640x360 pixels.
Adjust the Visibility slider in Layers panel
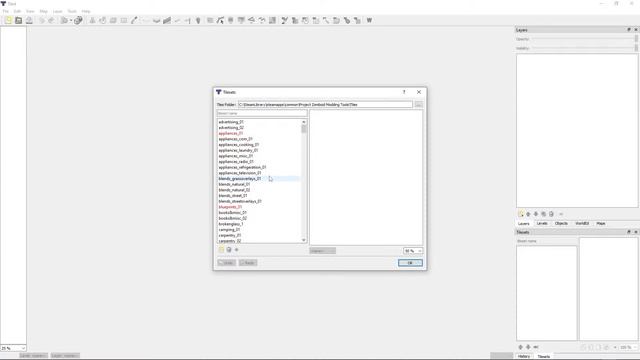click(584, 48)
